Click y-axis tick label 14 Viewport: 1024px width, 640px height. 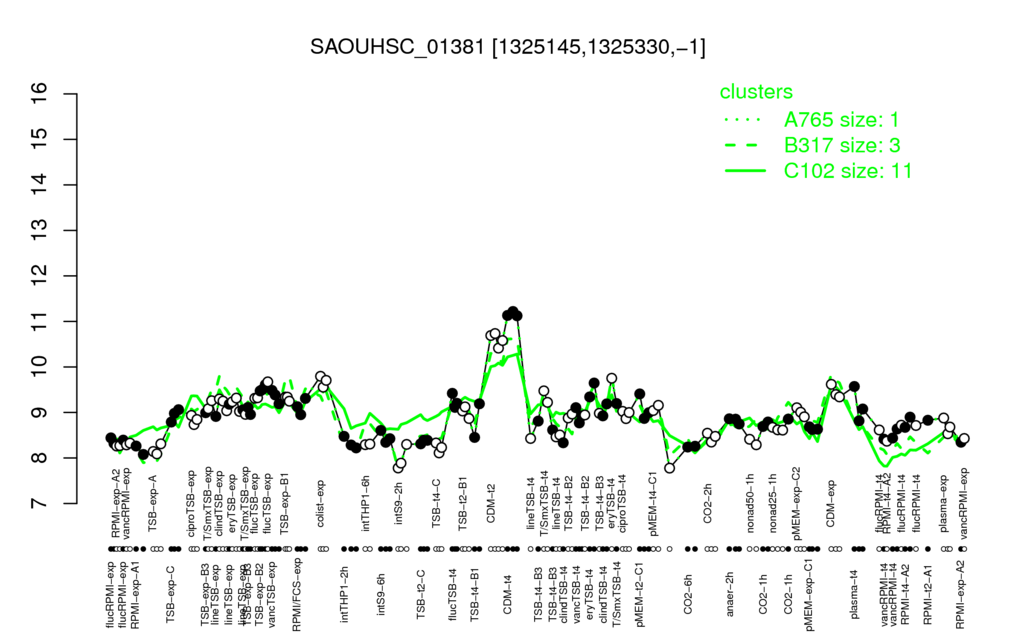pyautogui.click(x=40, y=185)
